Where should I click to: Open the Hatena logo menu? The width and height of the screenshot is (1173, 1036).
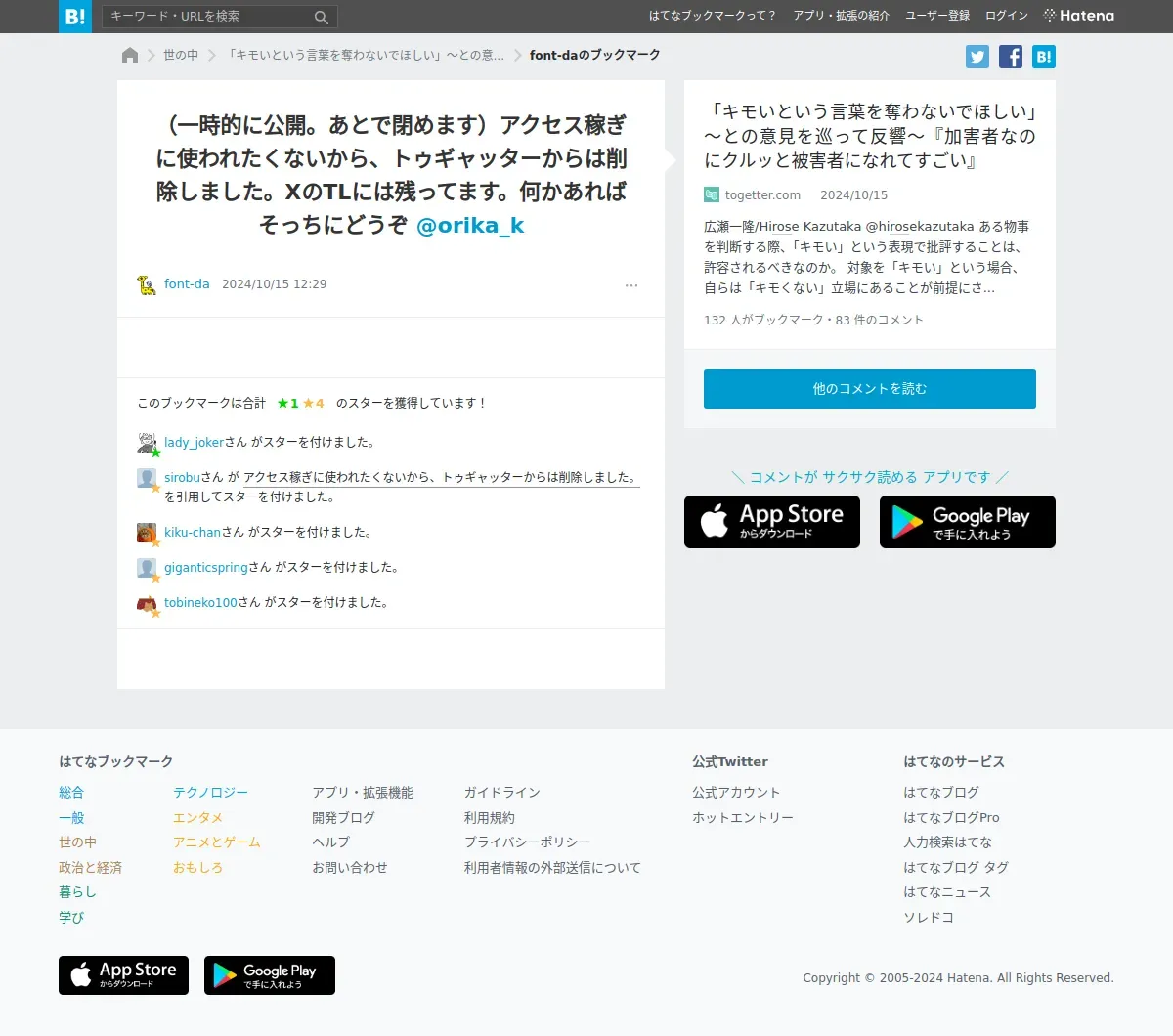(x=1079, y=16)
